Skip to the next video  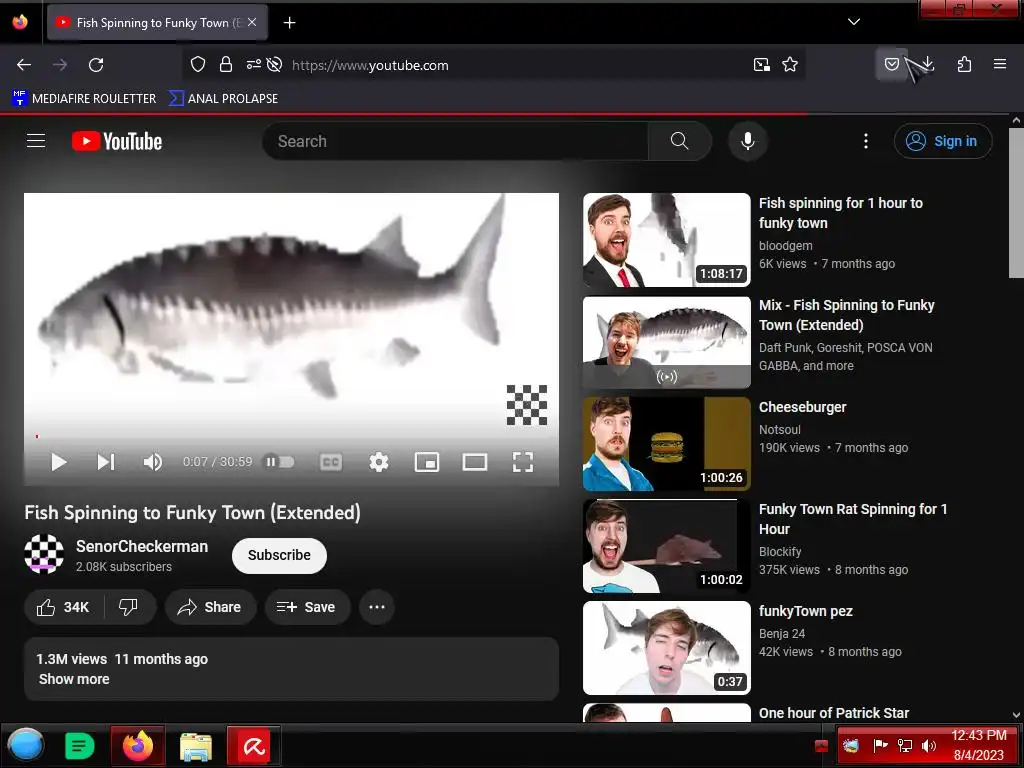point(106,462)
